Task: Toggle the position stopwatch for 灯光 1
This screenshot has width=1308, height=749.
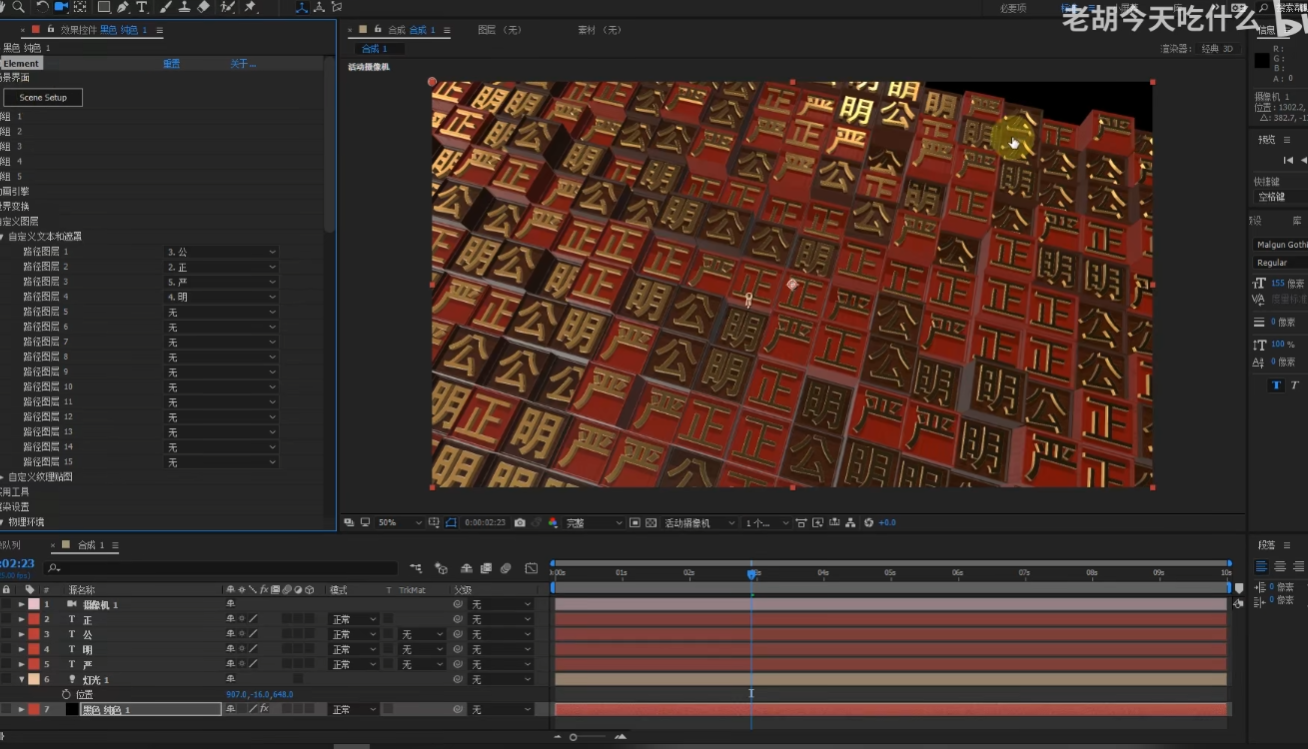Action: coord(66,694)
